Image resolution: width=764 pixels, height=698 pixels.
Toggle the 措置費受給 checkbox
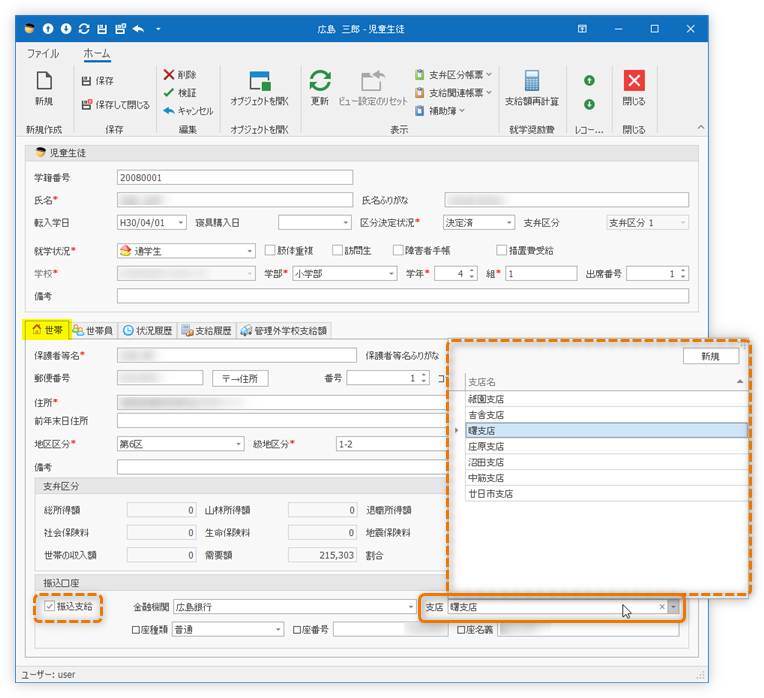[x=501, y=250]
